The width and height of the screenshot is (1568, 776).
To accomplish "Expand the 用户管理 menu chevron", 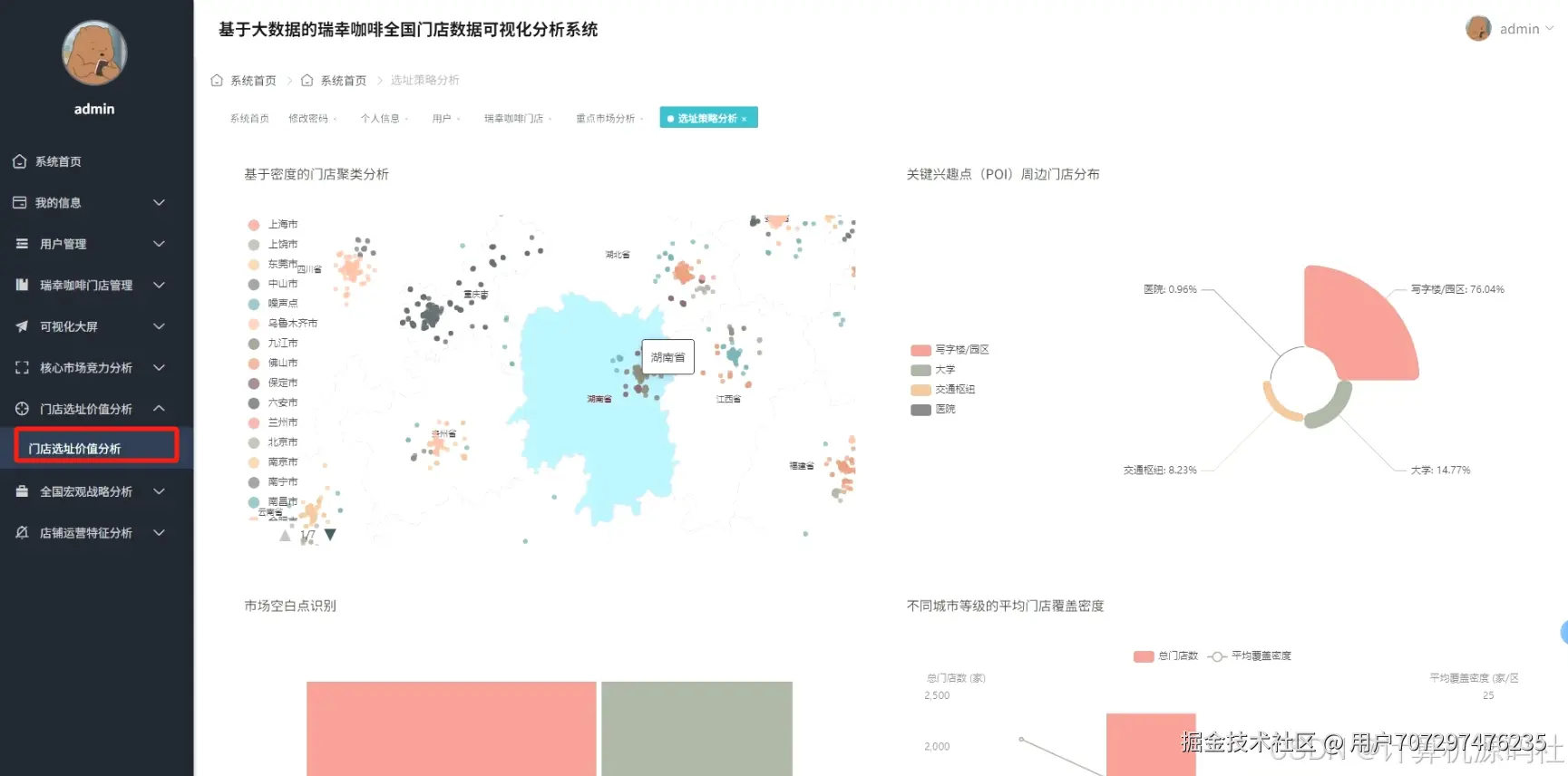I will coord(159,244).
